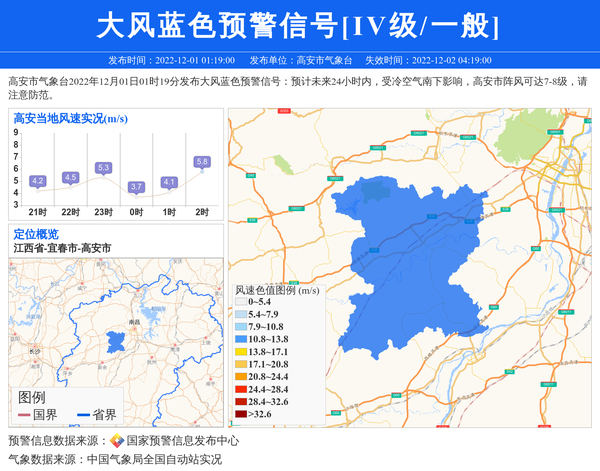600x471 pixels.
Task: Click the 4.5 wind speed marker at 22时
Action: tap(70, 177)
